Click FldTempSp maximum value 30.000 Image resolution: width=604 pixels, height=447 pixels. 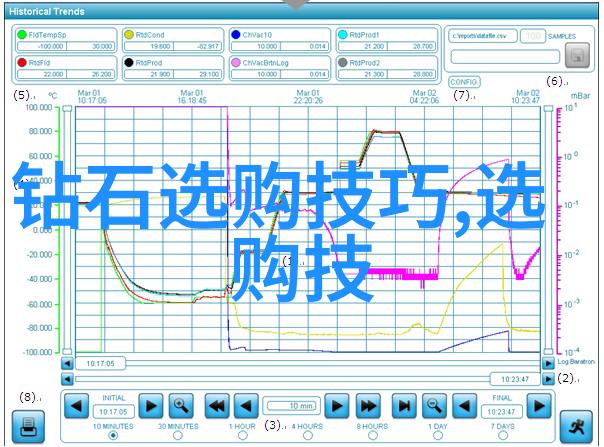point(91,46)
